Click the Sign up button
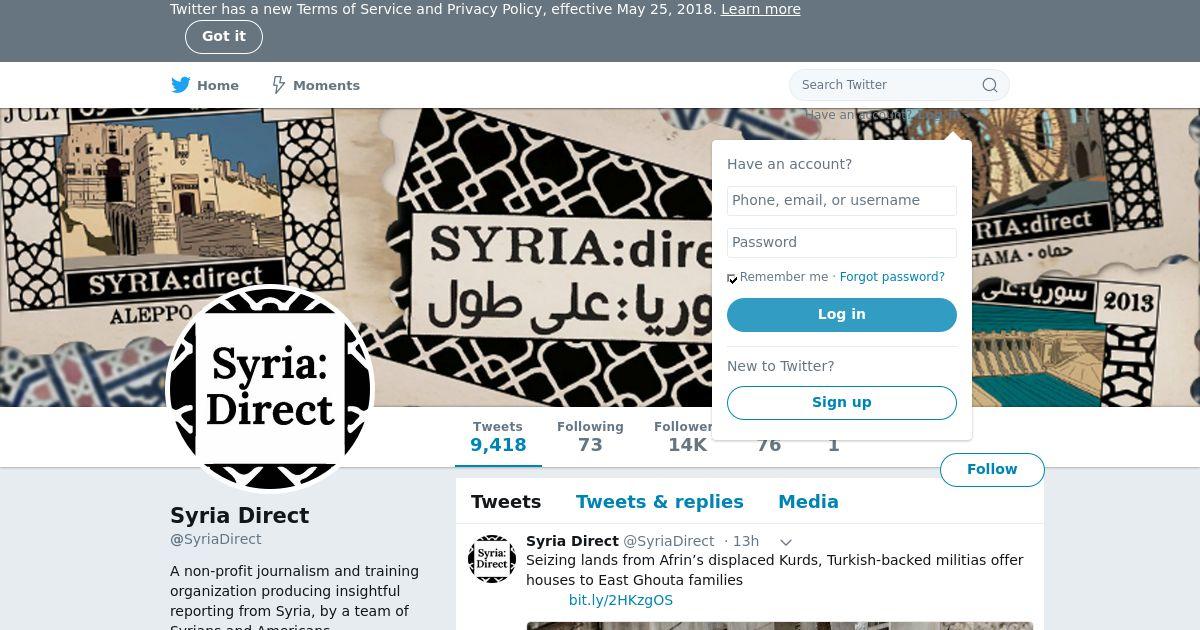This screenshot has width=1200, height=630. [x=842, y=402]
